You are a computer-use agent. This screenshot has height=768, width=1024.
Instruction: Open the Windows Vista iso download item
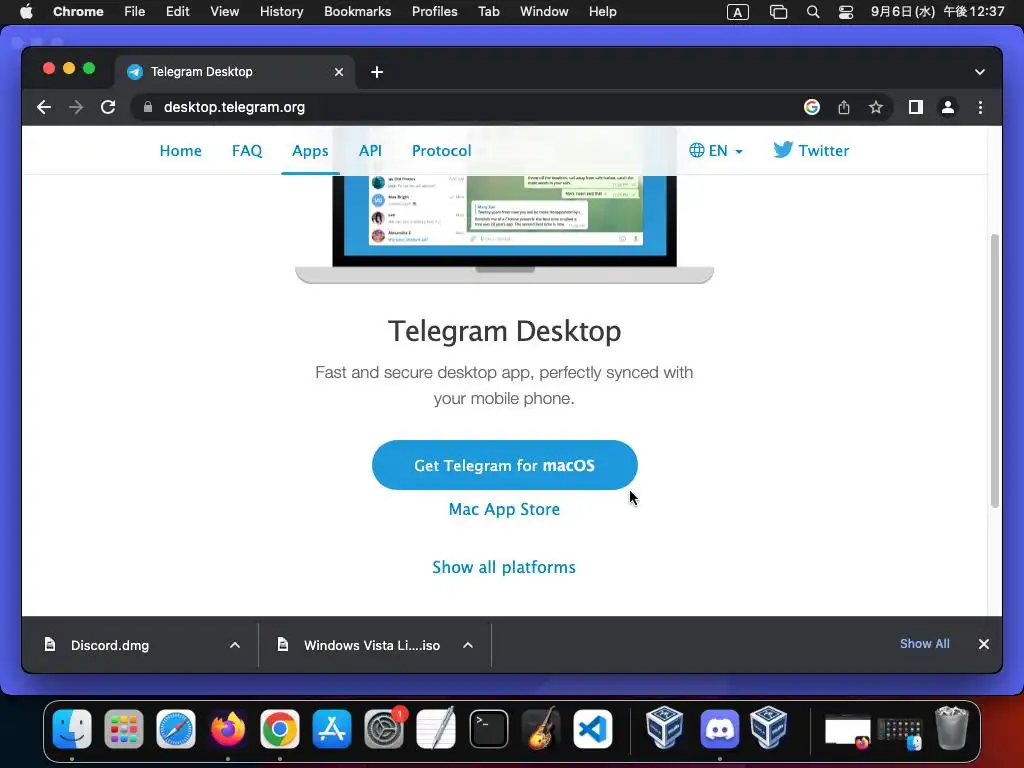372,645
